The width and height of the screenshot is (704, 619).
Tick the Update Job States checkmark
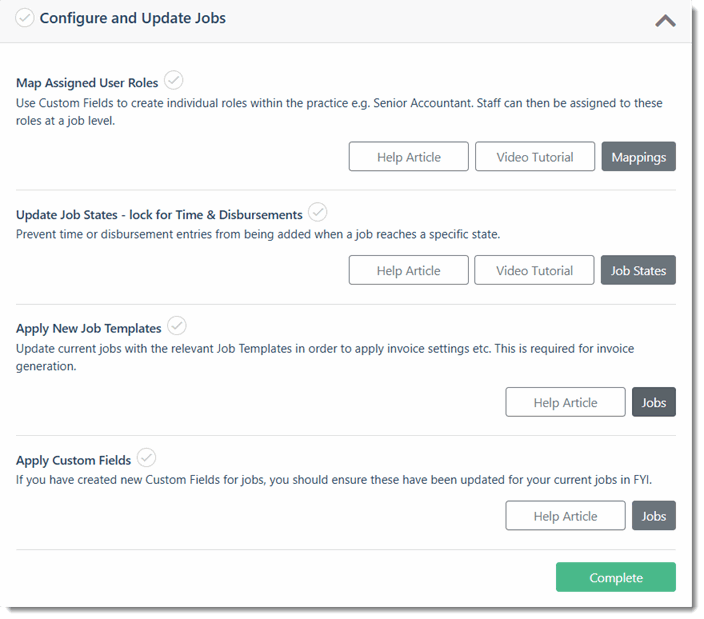point(317,212)
